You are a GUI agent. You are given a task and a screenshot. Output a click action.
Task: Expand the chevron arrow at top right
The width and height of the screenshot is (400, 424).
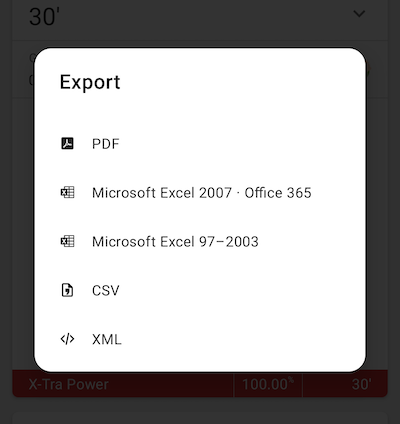pyautogui.click(x=359, y=14)
